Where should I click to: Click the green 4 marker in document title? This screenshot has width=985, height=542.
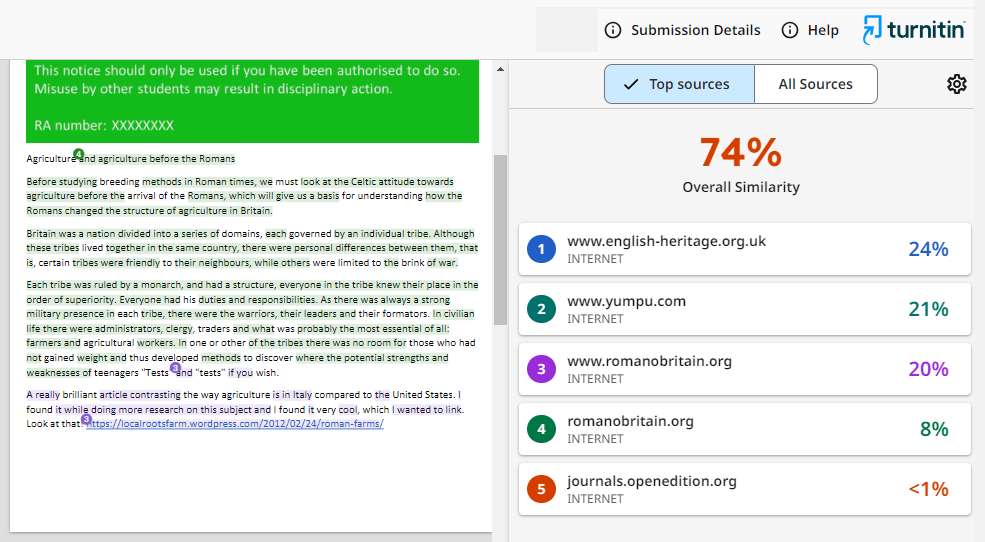(x=79, y=154)
